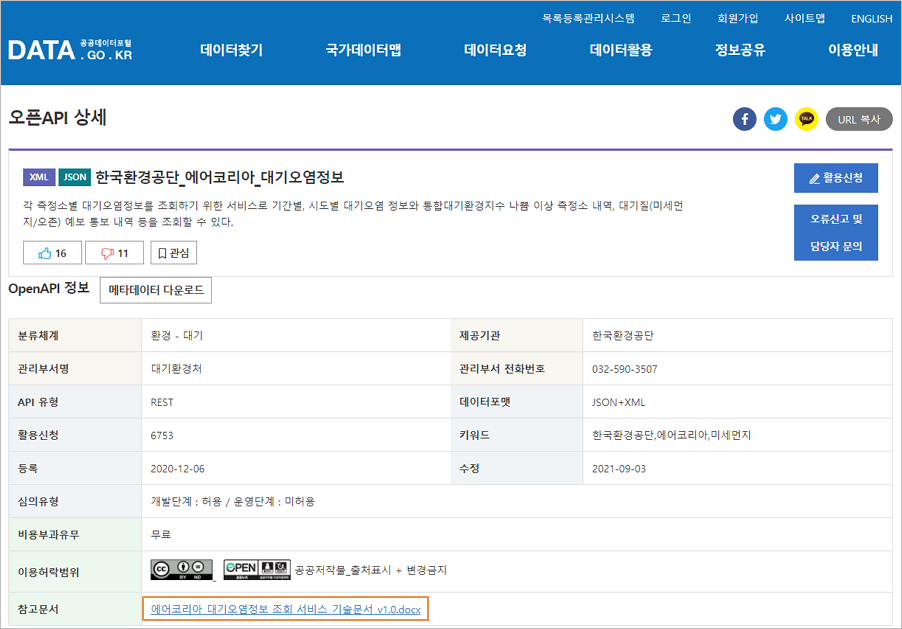Open the 사이트맵 link
The image size is (902, 629).
tap(804, 18)
